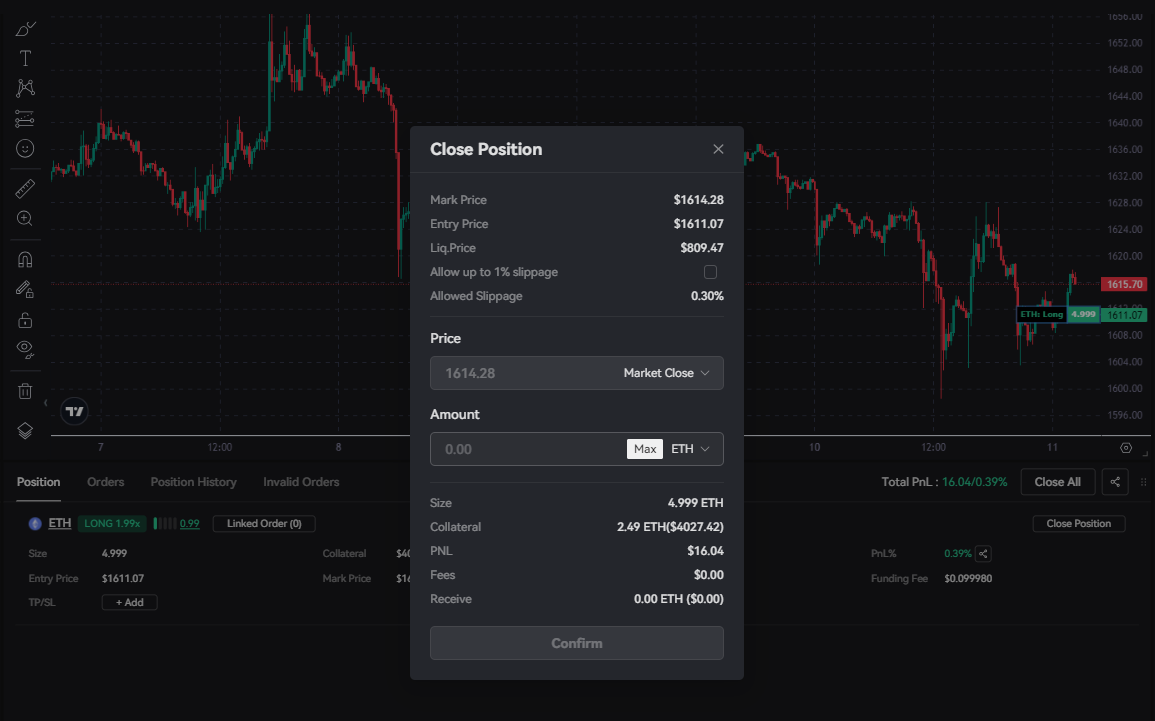Click the 0.99 risk level link
Image resolution: width=1155 pixels, height=721 pixels.
189,524
